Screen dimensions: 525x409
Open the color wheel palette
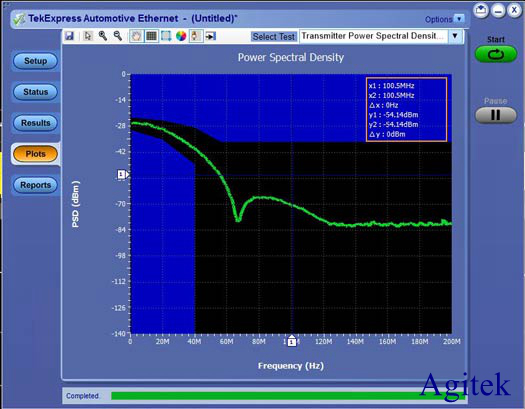tap(181, 36)
